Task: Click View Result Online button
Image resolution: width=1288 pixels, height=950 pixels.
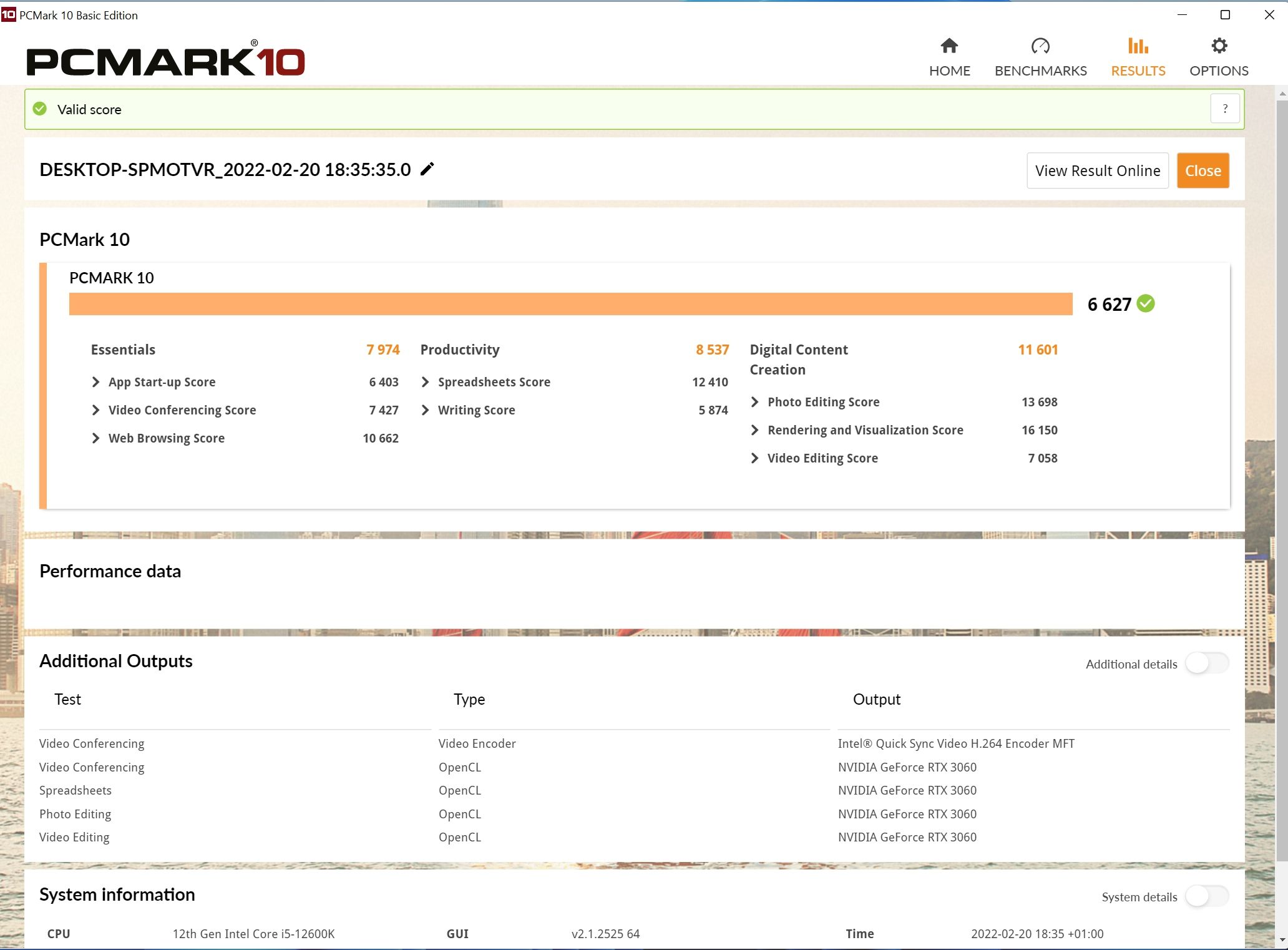Action: click(1098, 170)
